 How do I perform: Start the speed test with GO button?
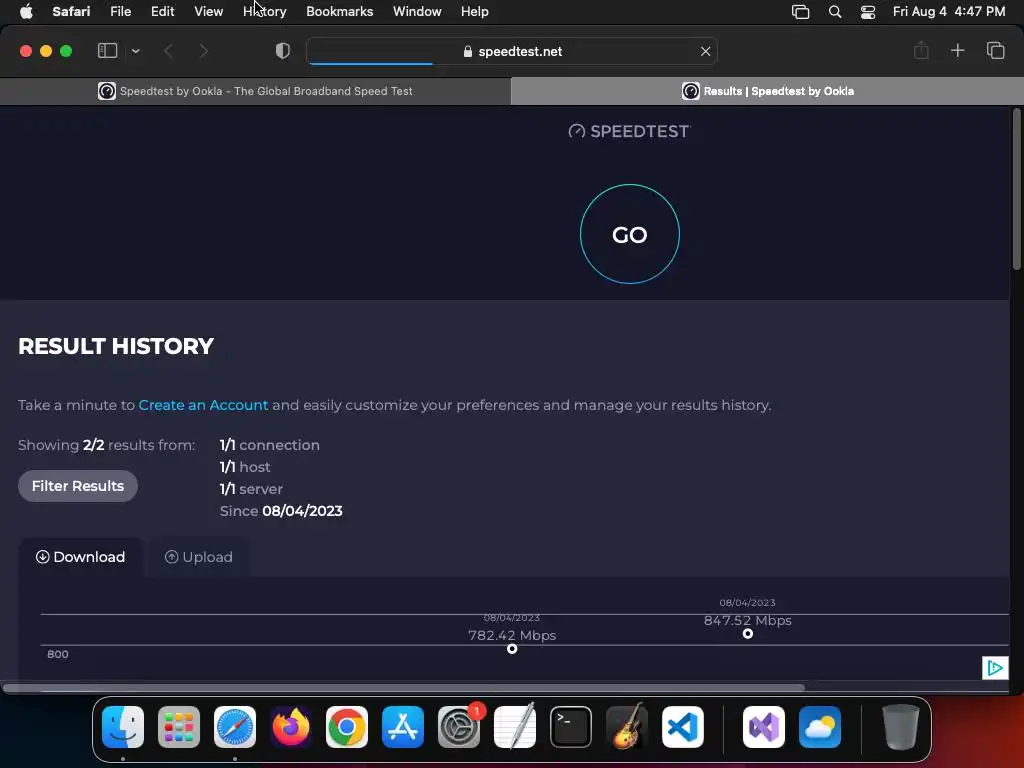630,234
